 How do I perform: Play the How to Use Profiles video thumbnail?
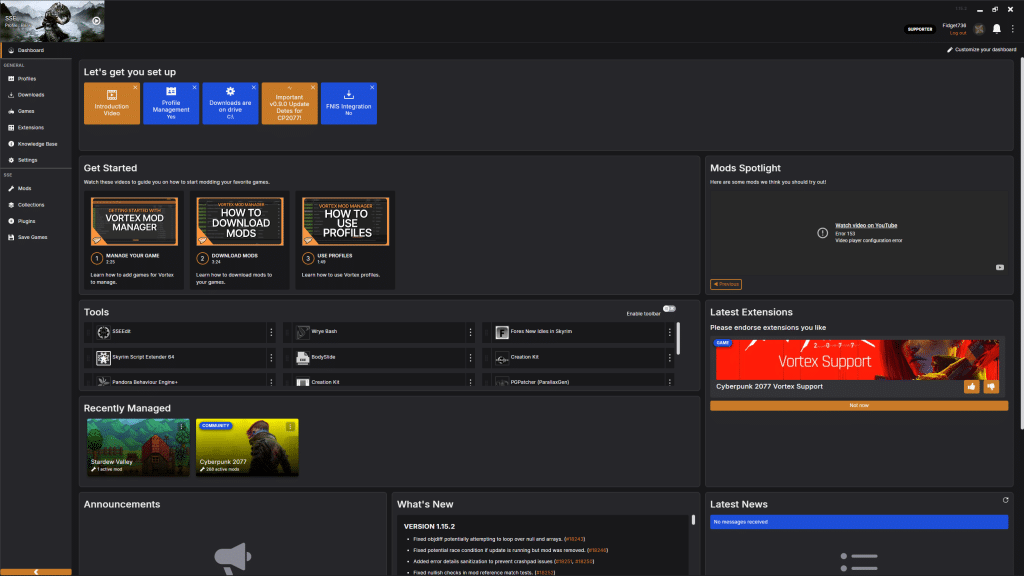point(345,221)
